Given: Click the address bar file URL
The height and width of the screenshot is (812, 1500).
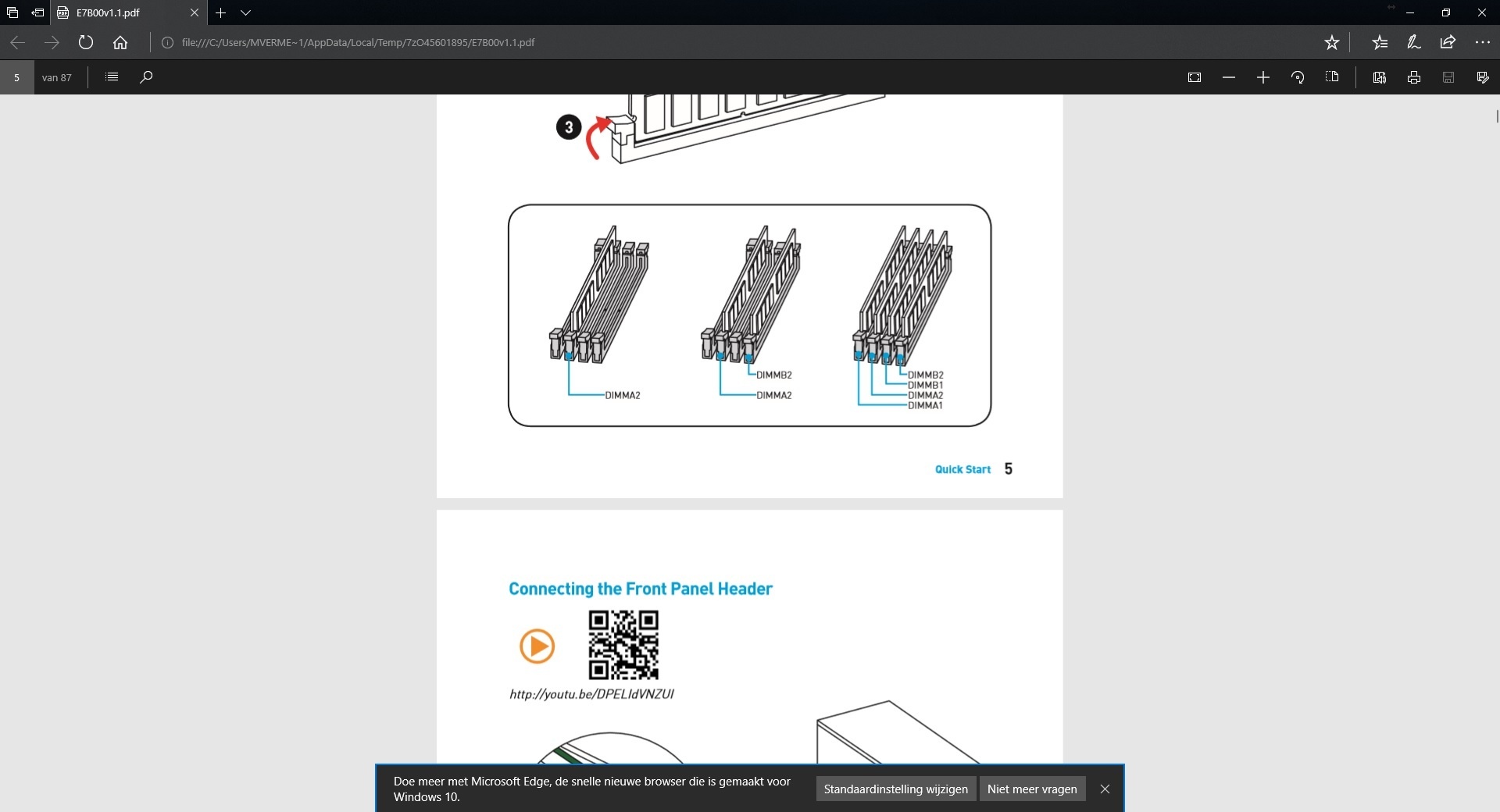Looking at the screenshot, I should 358,42.
